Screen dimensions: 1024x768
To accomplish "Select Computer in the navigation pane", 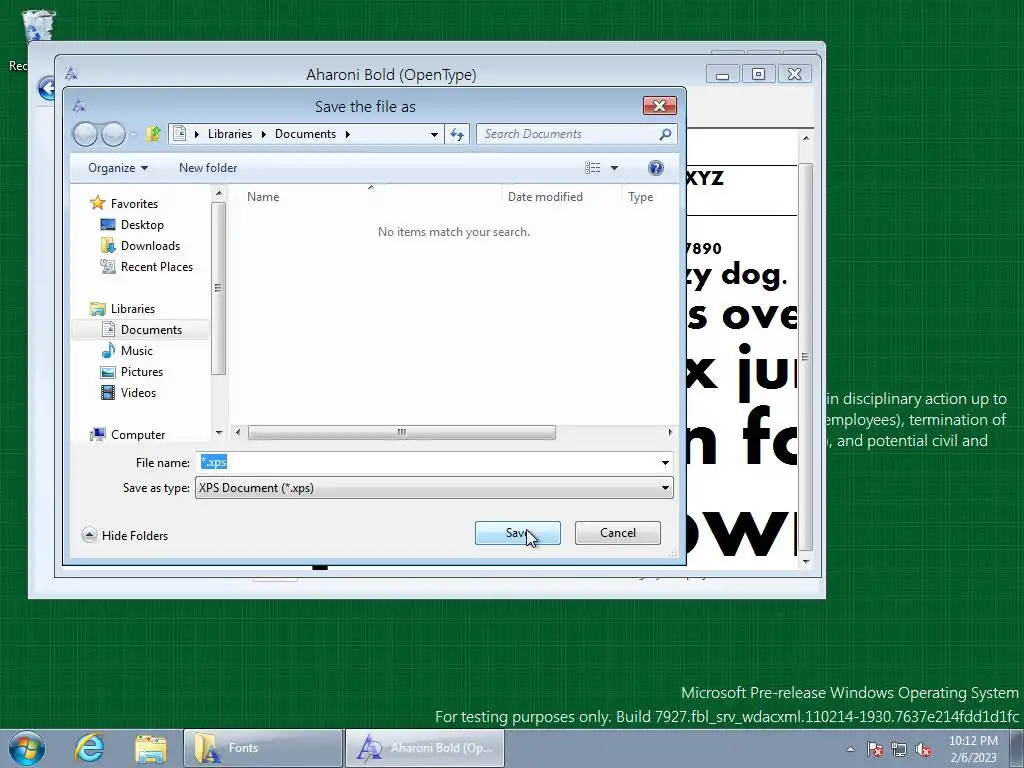I will (138, 434).
